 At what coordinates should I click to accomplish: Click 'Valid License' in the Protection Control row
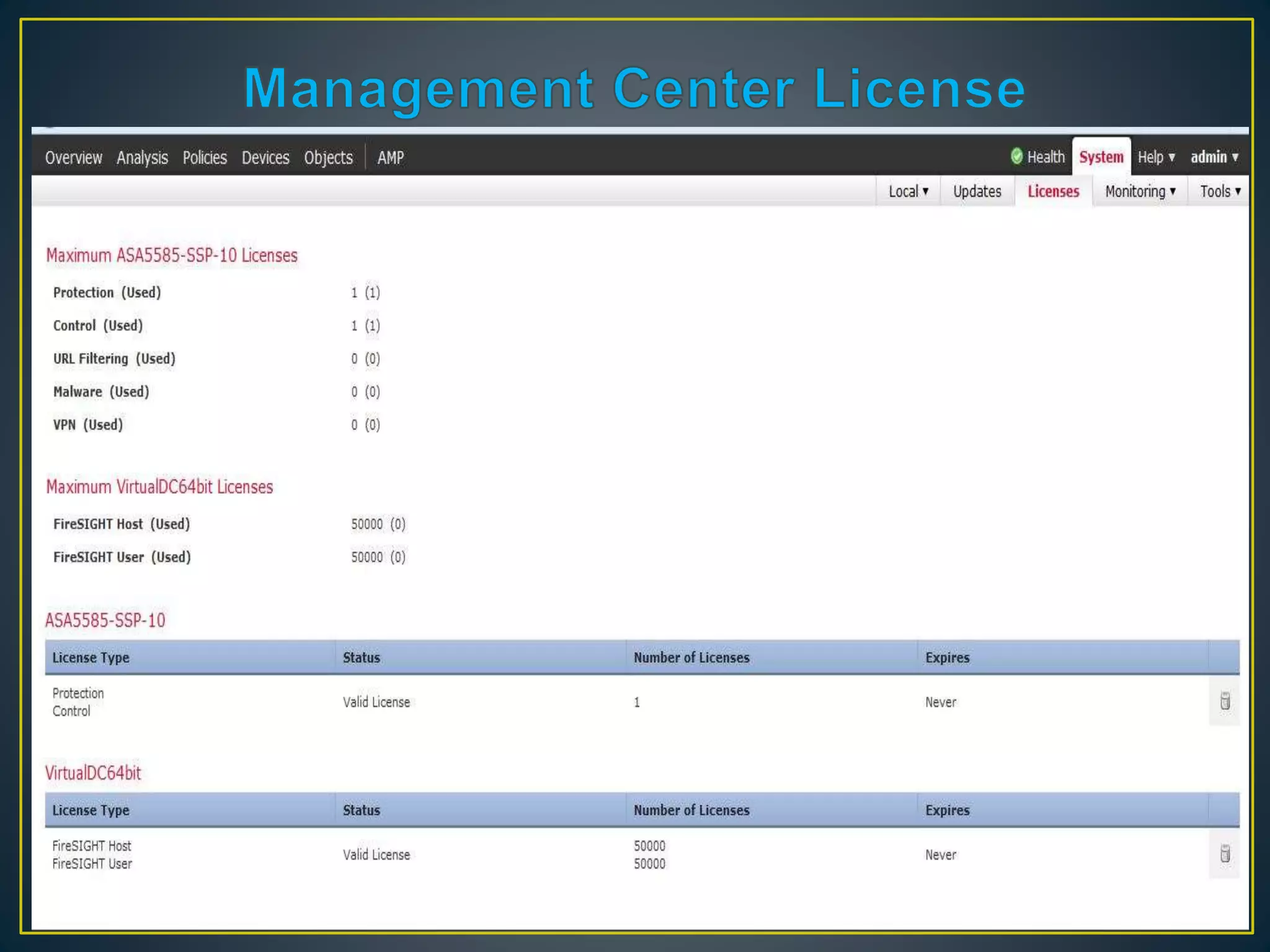(x=376, y=702)
